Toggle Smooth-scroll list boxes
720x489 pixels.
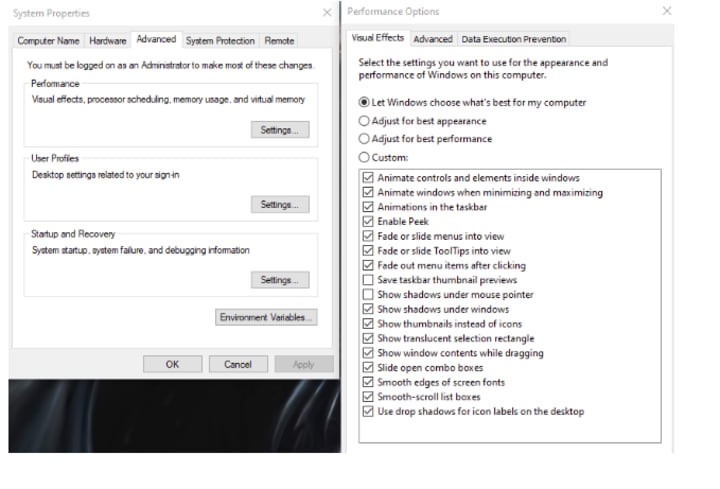368,397
